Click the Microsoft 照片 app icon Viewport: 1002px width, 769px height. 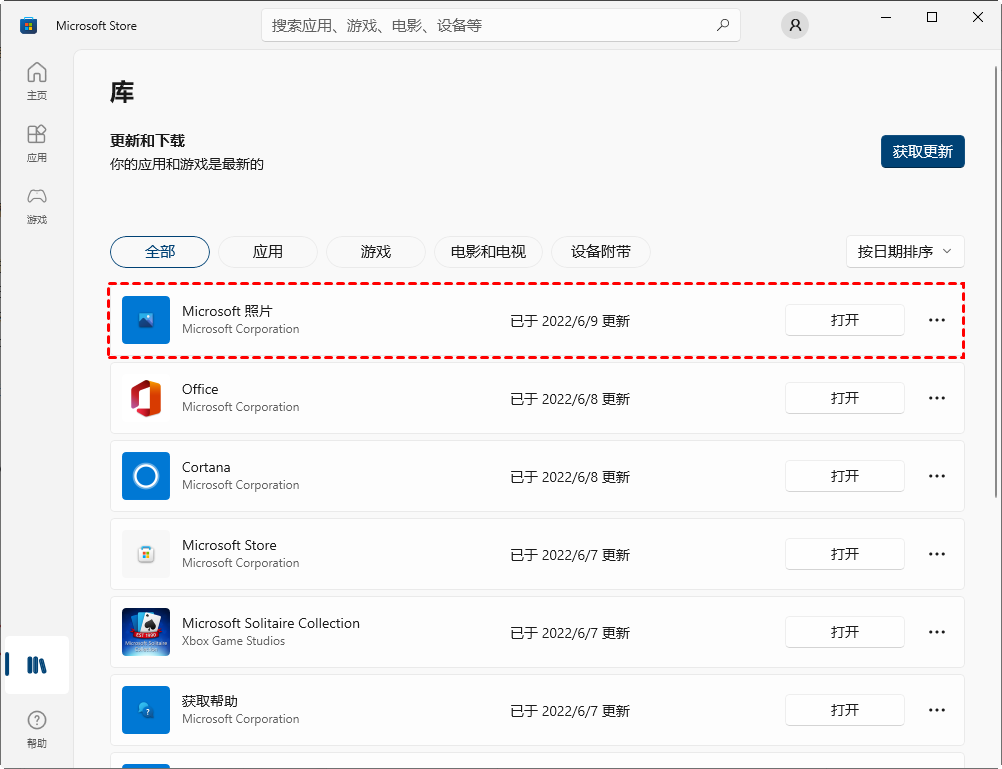[146, 320]
